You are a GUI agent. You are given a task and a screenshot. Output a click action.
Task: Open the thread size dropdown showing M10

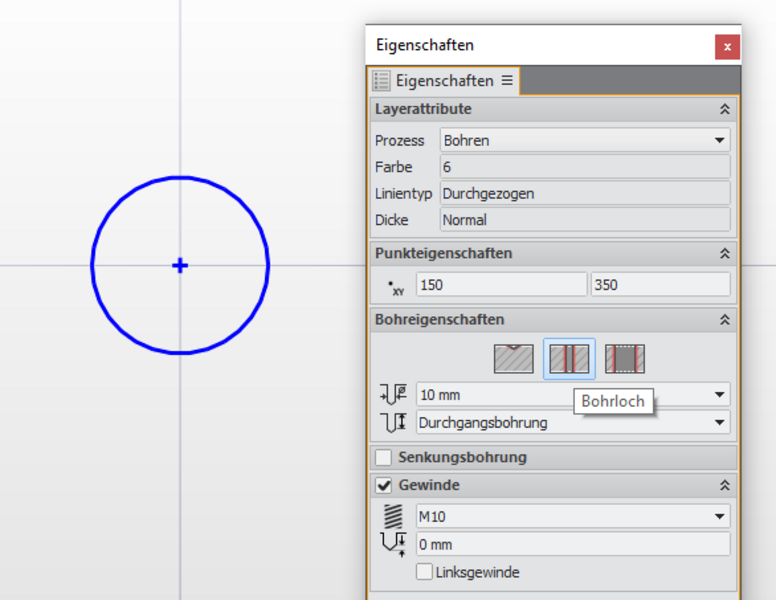click(573, 517)
